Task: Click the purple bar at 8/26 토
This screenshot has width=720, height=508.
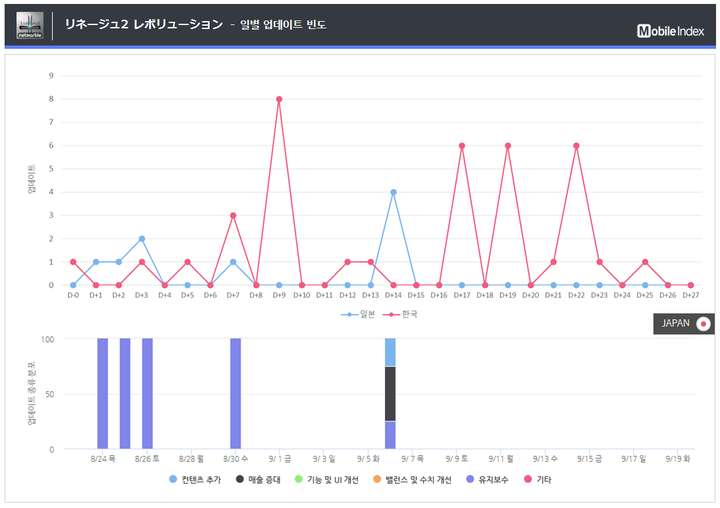Action: 147,394
